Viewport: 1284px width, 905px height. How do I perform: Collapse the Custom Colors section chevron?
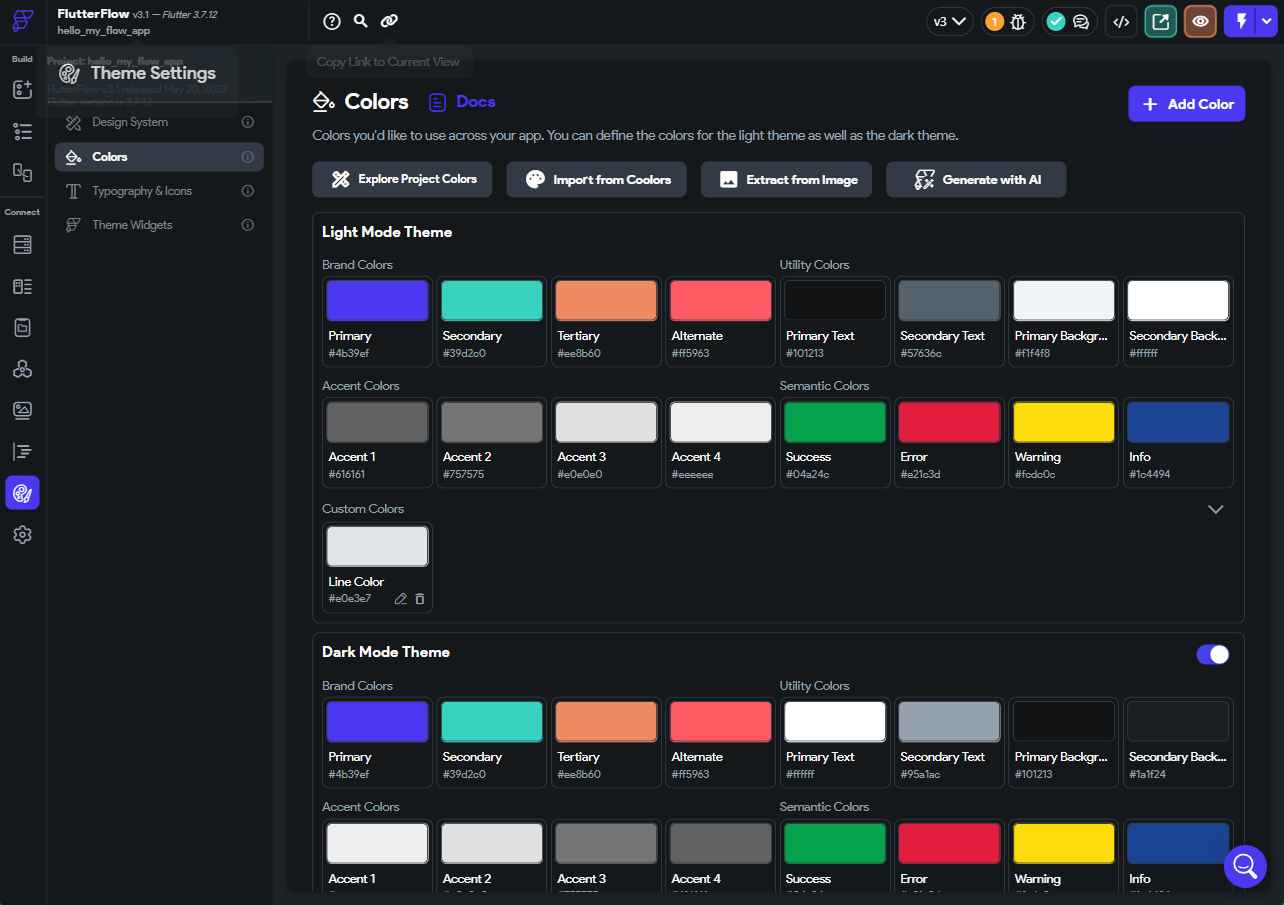(x=1215, y=509)
